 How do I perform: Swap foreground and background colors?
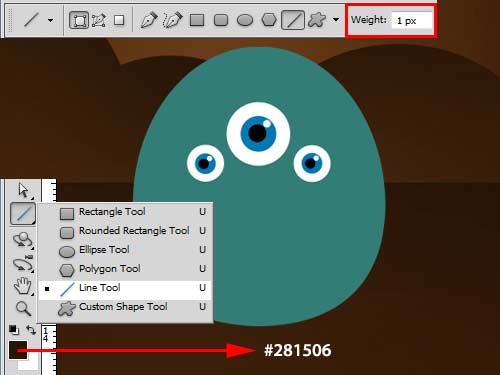point(31,330)
